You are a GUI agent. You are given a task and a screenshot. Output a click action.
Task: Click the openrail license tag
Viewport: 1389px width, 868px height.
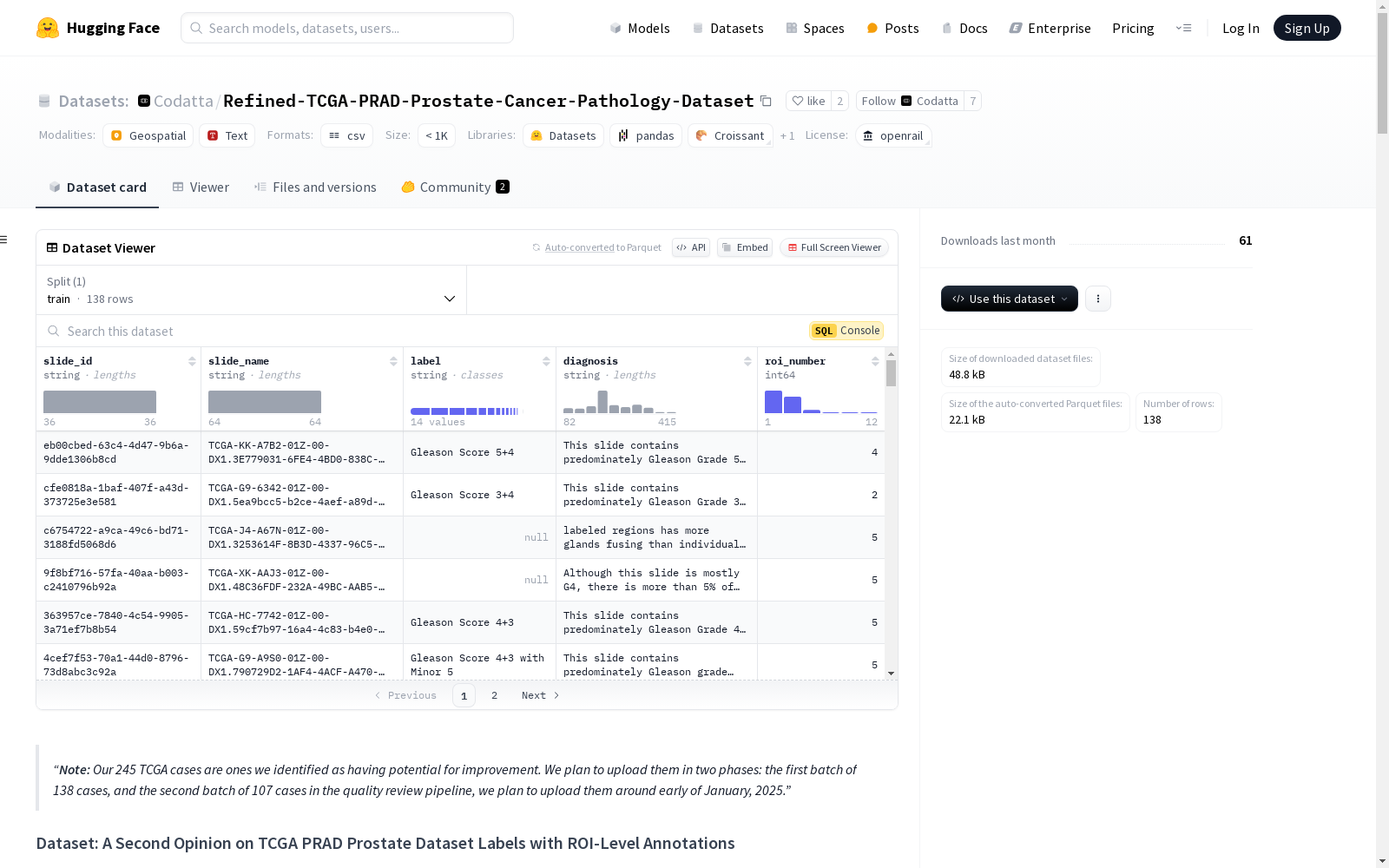click(893, 135)
